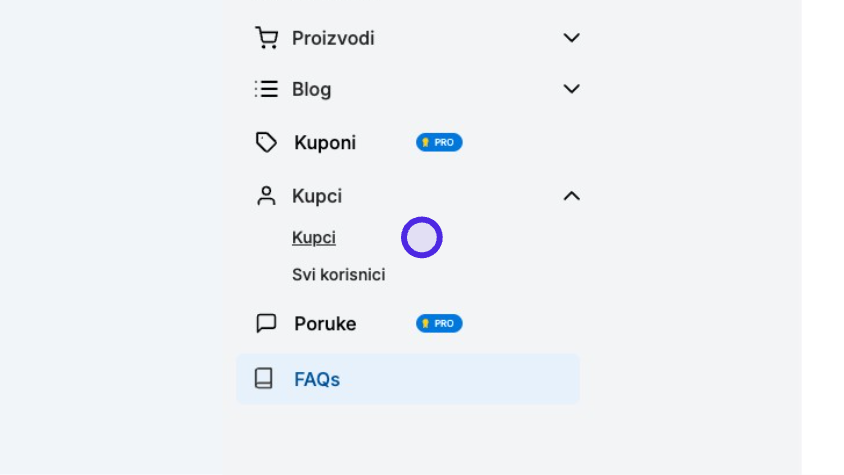Click the purple circle marker beside Kupci link
The image size is (844, 475).
[422, 238]
